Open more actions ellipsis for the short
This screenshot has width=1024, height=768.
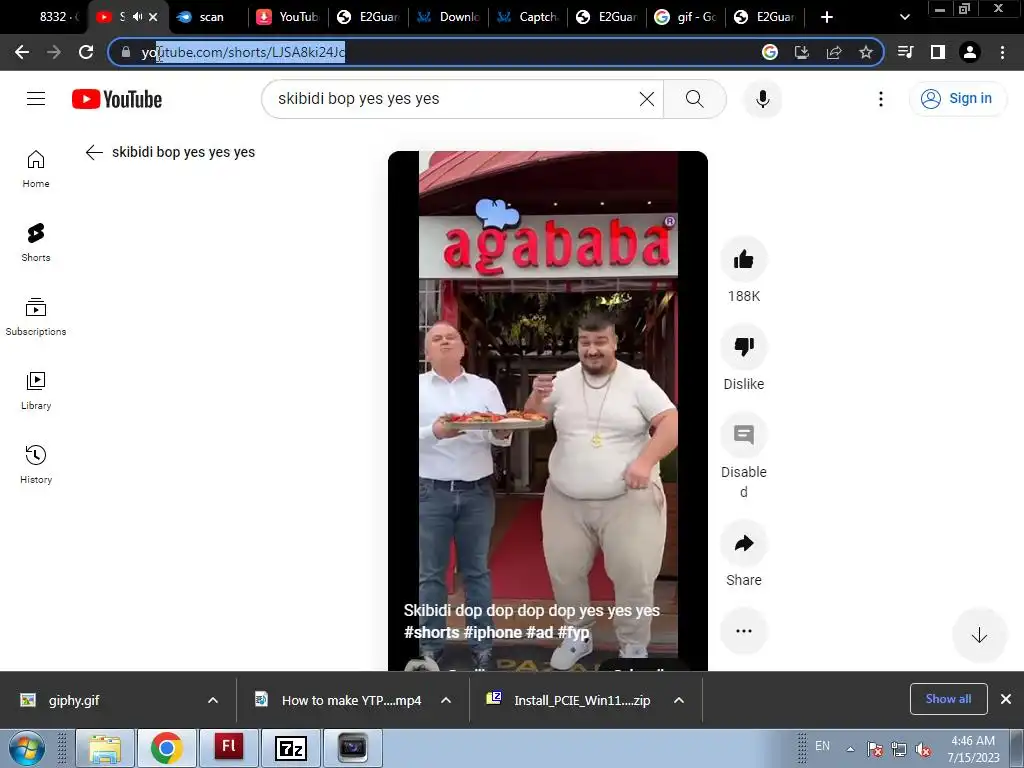point(743,631)
